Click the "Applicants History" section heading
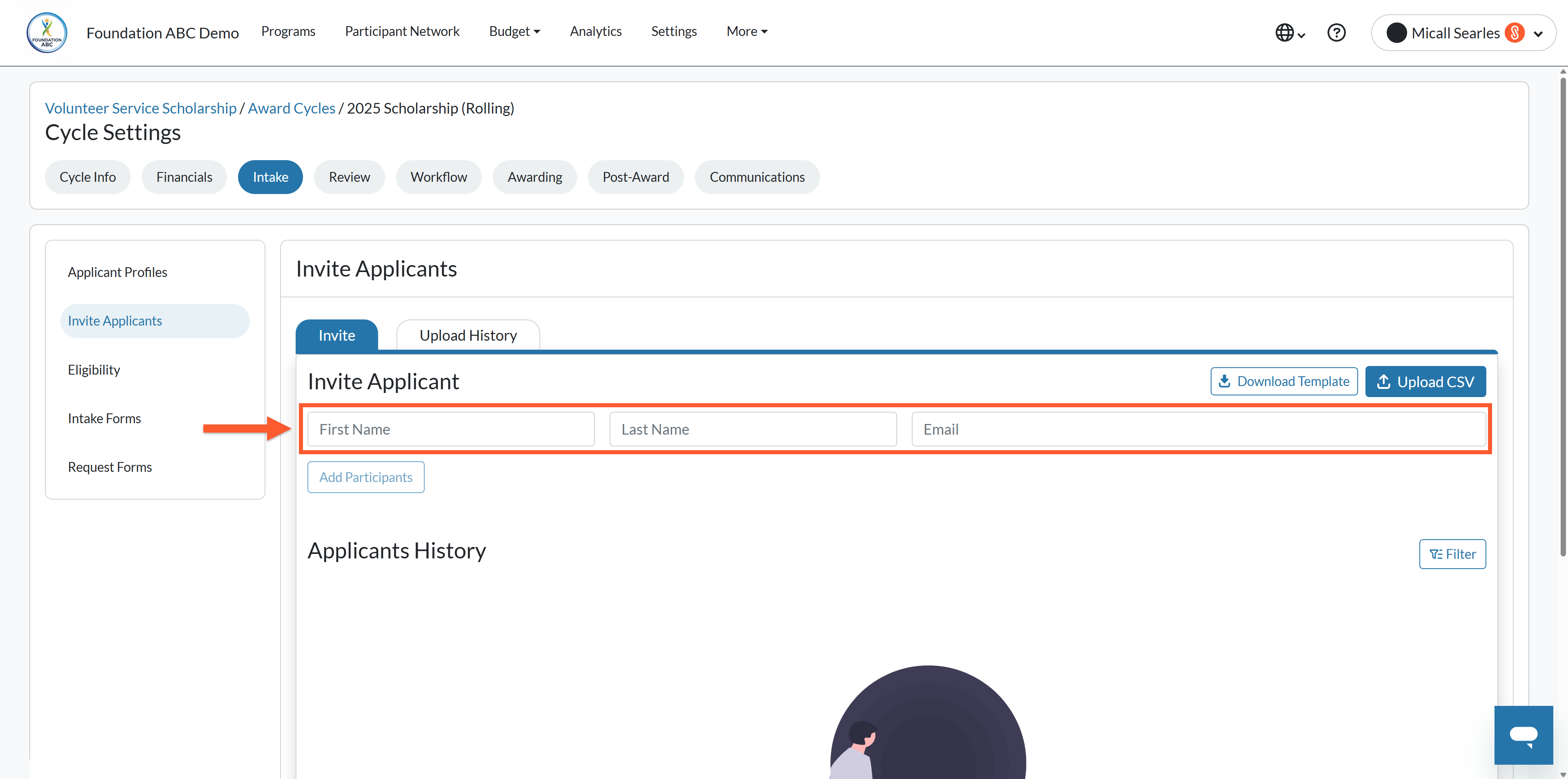Viewport: 1568px width, 779px height. coord(397,551)
